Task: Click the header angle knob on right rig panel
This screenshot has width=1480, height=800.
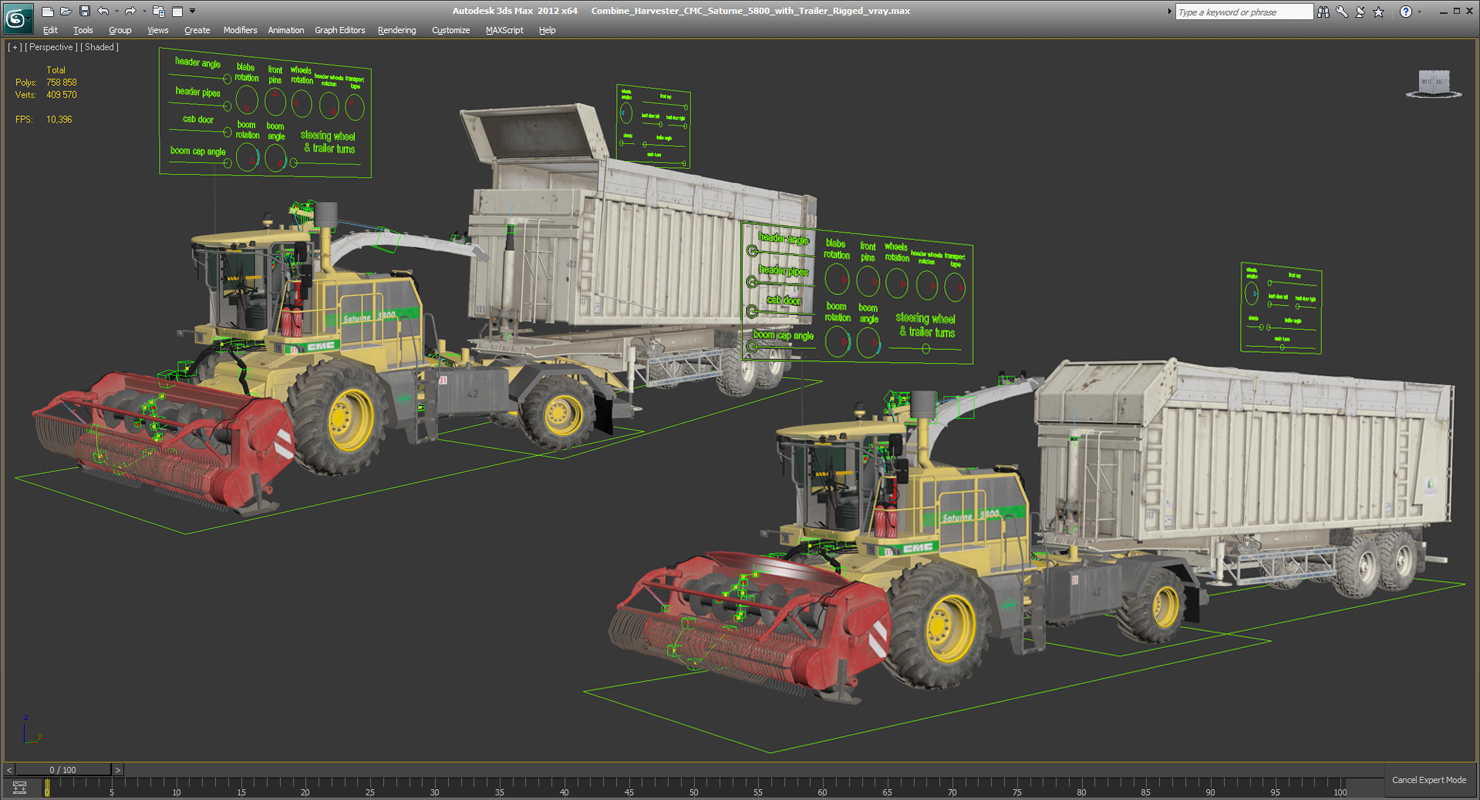Action: pyautogui.click(x=753, y=252)
